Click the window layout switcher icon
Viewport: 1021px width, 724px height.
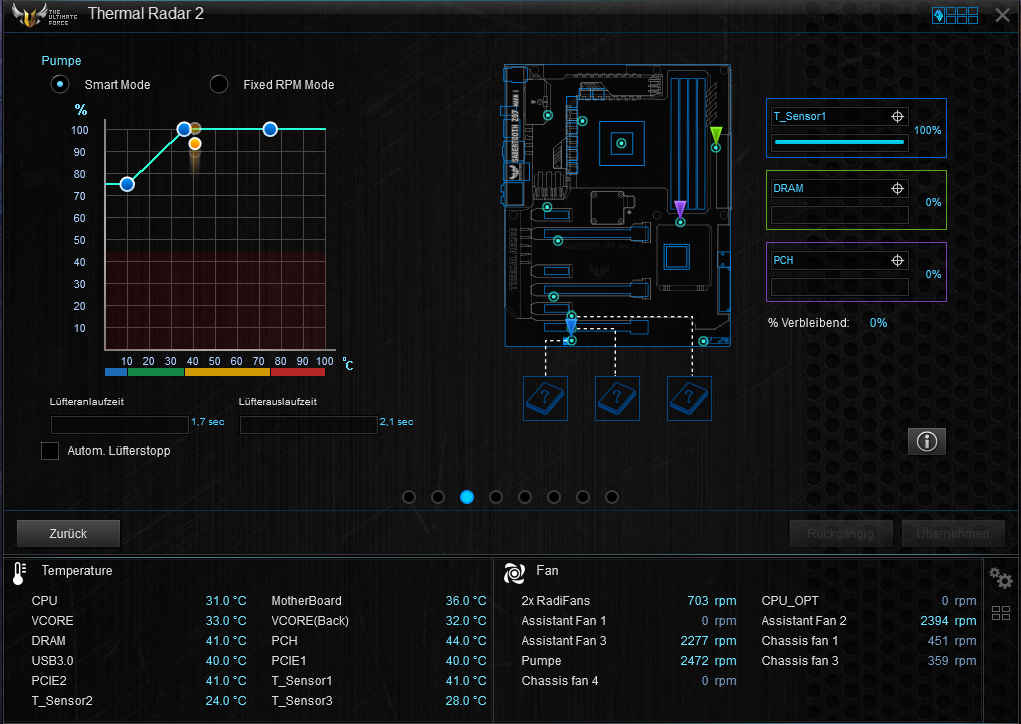[955, 15]
